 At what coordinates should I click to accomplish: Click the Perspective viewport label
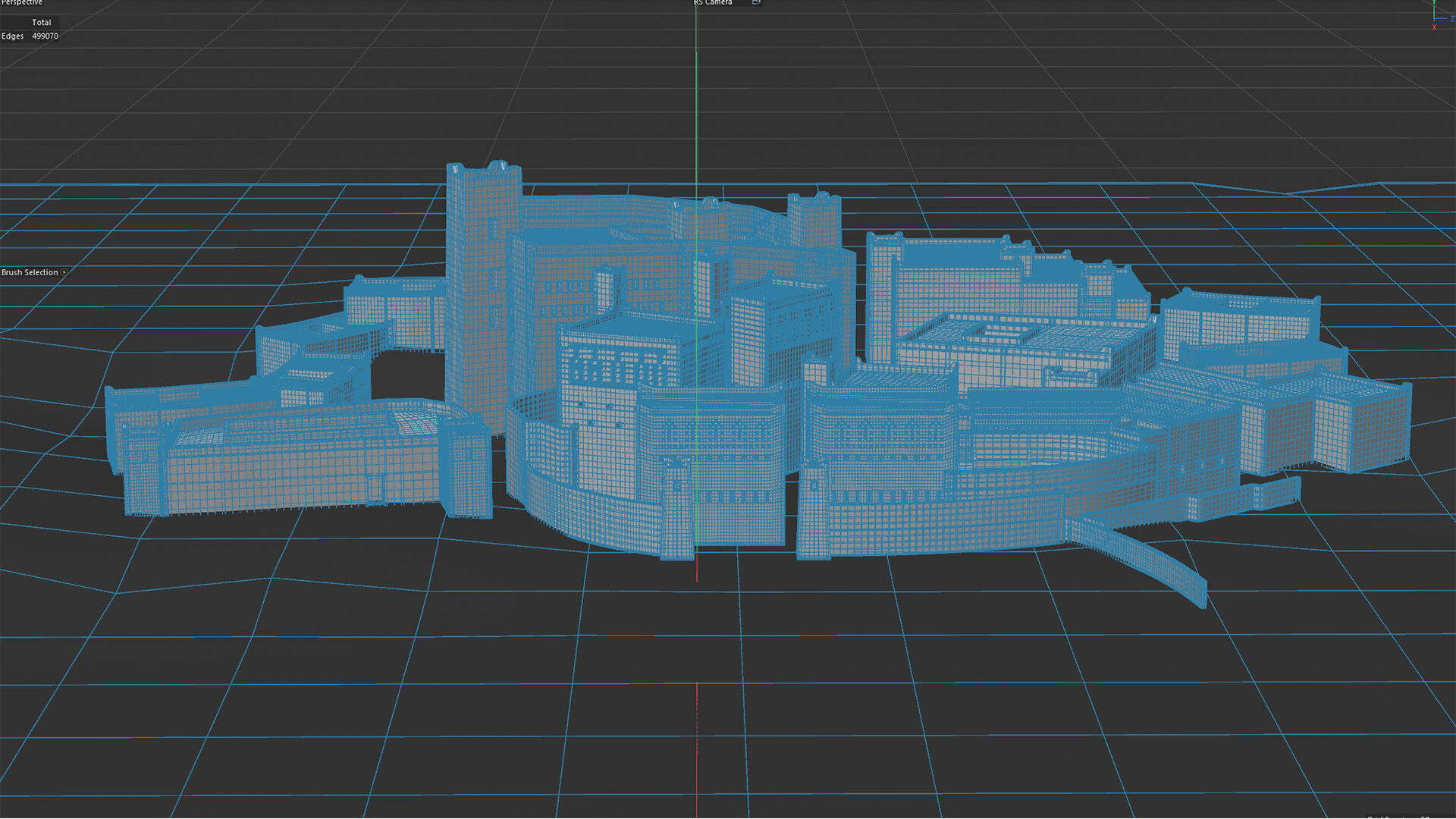(22, 2)
